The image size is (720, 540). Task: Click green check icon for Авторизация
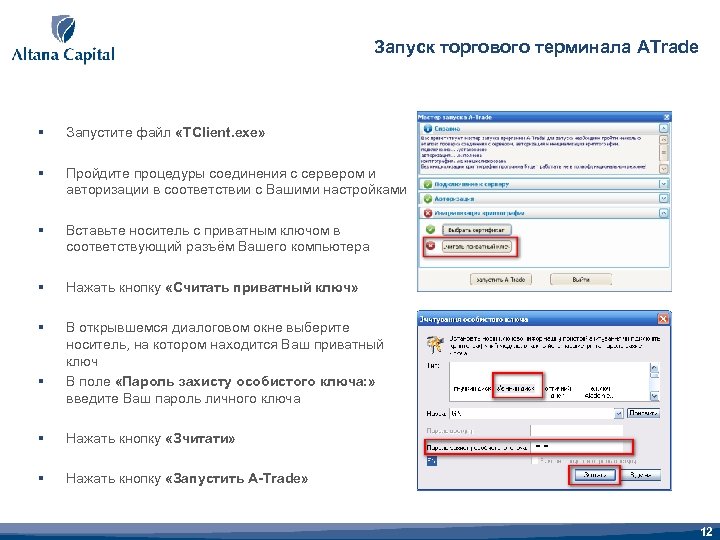click(x=428, y=199)
